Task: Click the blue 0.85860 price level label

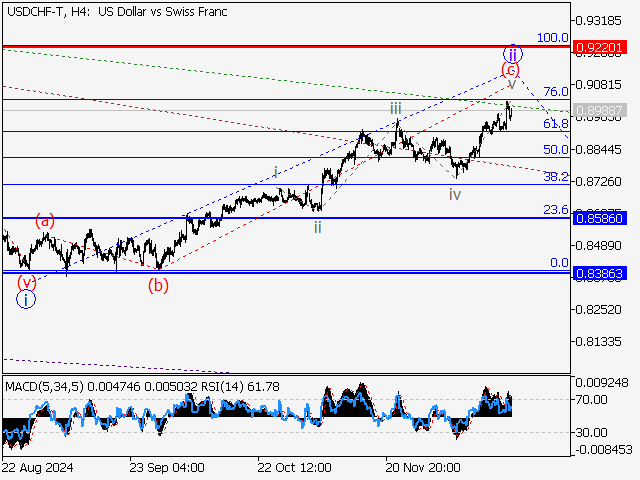Action: 600,218
